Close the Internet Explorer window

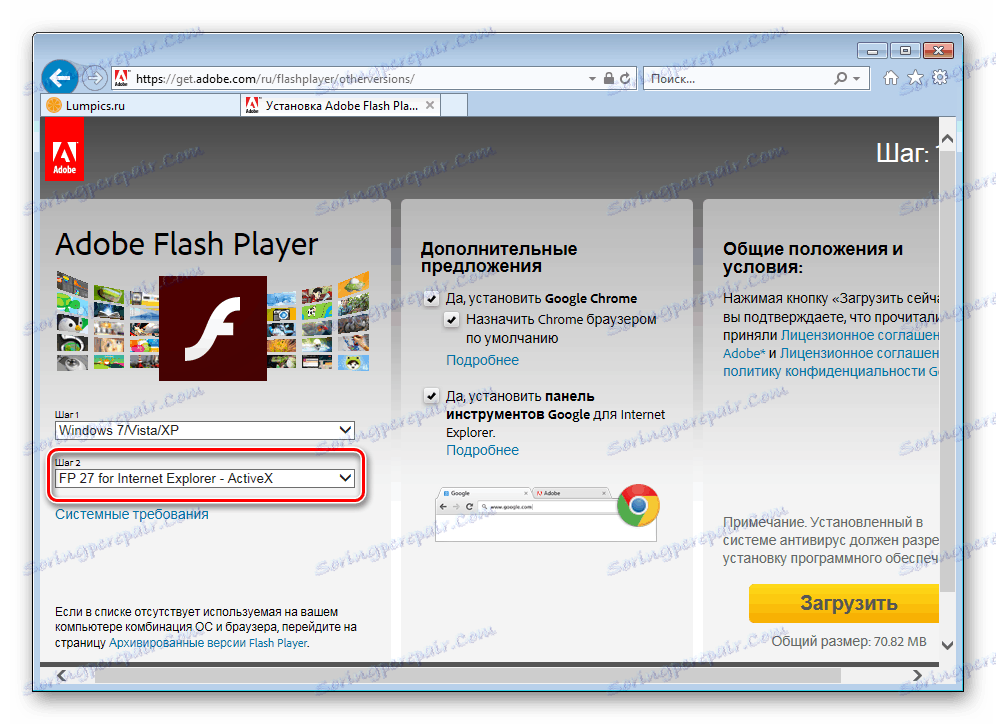pos(938,50)
